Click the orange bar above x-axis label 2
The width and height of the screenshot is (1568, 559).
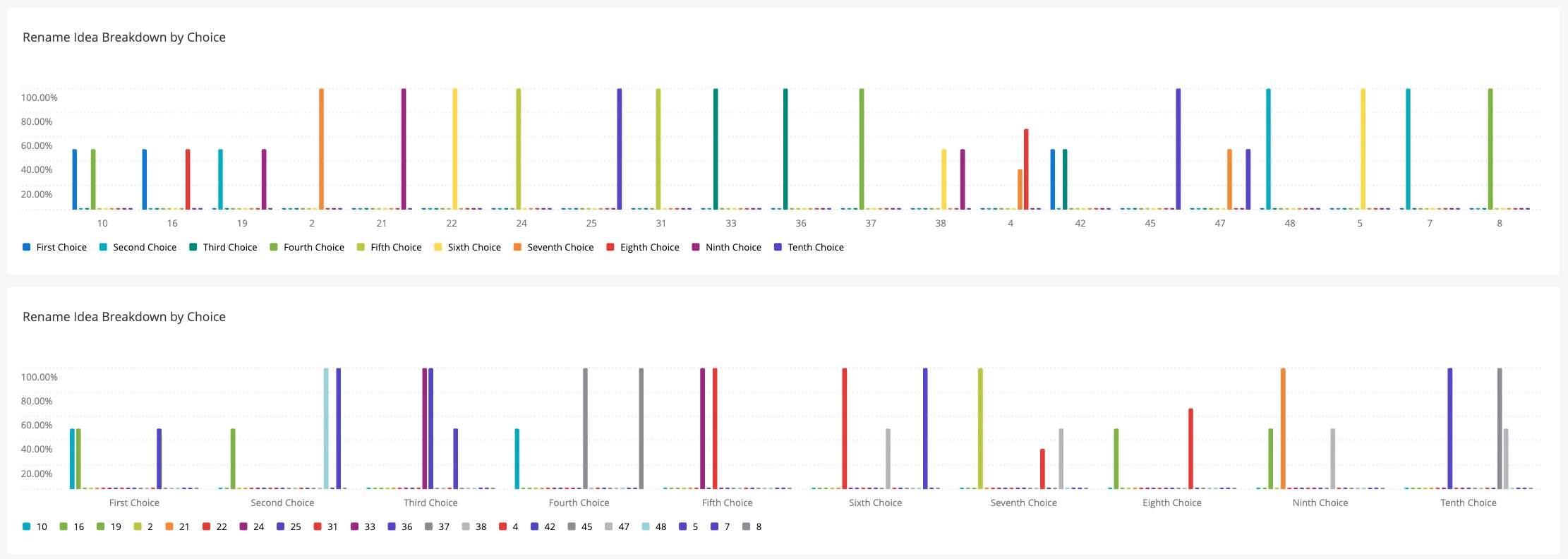[x=321, y=149]
